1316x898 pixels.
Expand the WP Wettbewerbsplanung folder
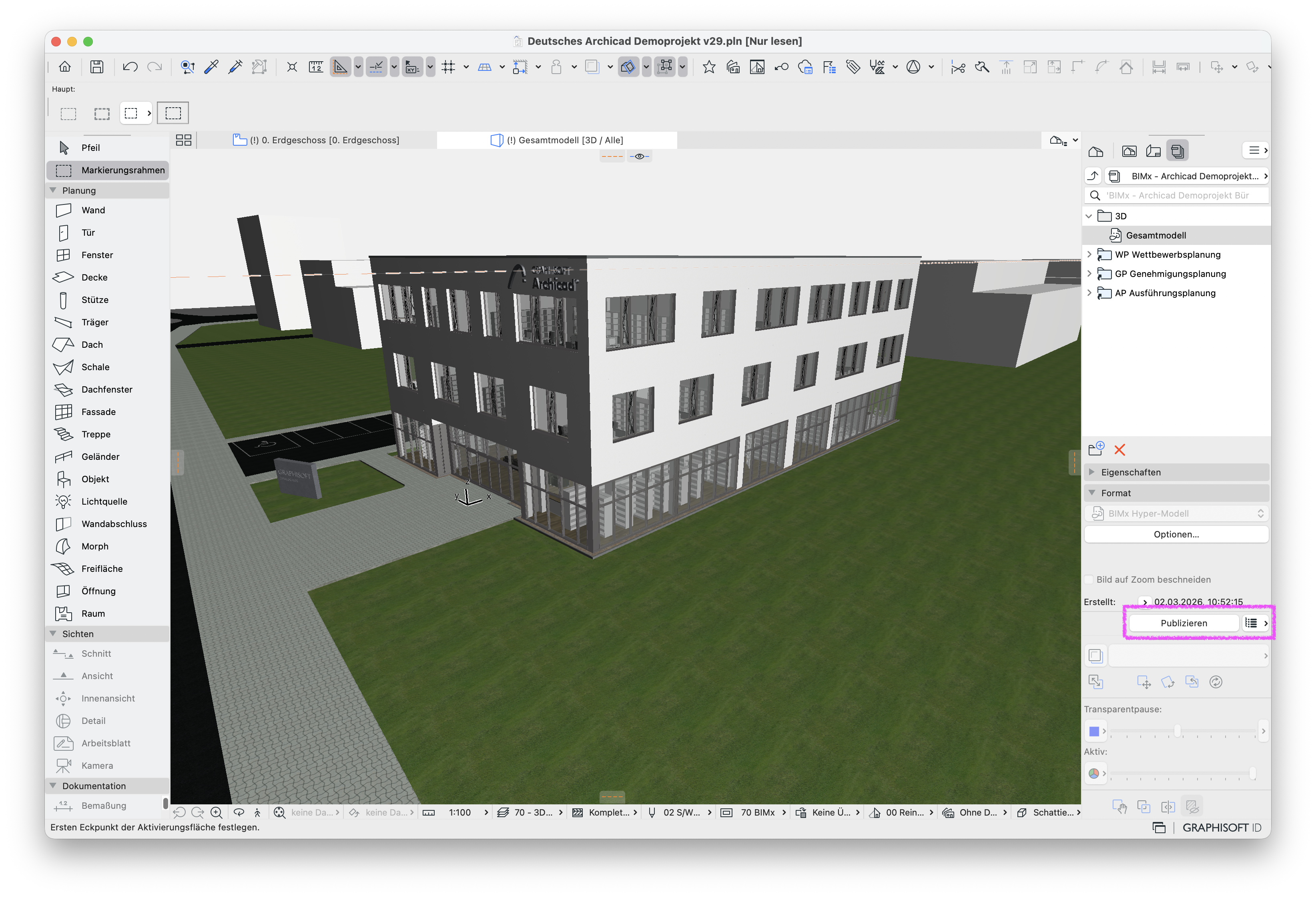pyautogui.click(x=1089, y=255)
